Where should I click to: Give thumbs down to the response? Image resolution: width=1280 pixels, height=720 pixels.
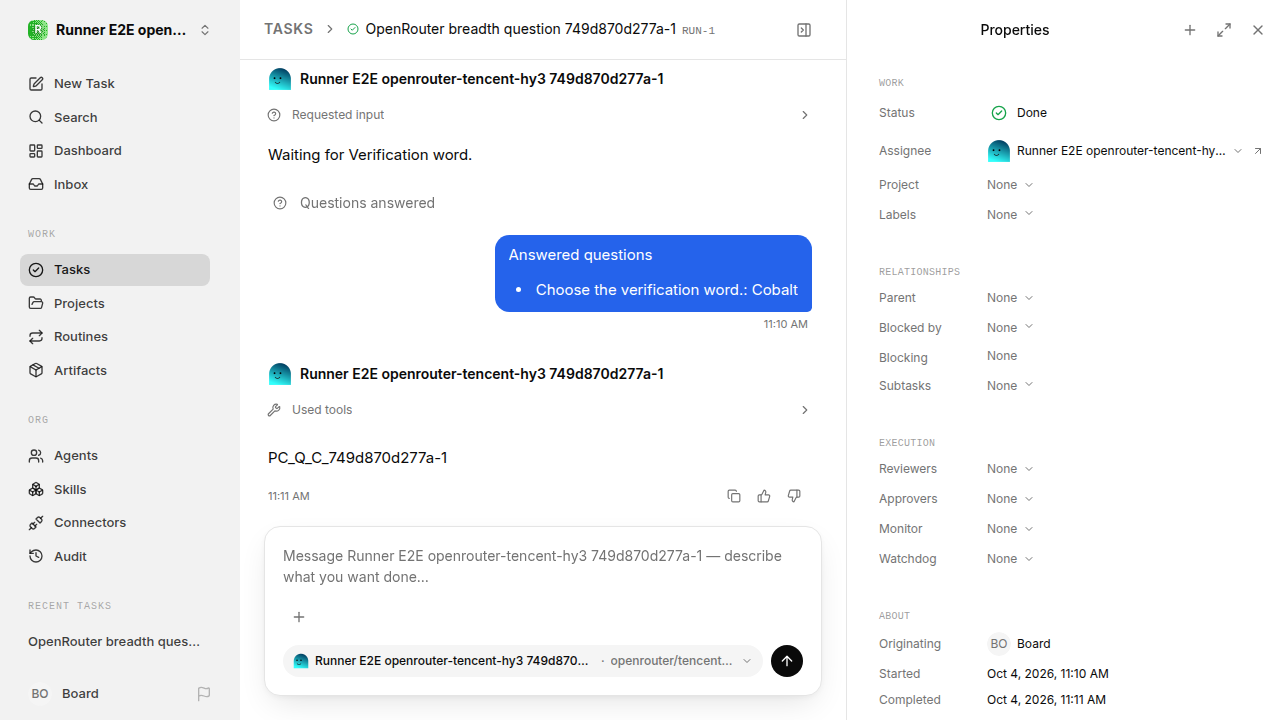[794, 496]
